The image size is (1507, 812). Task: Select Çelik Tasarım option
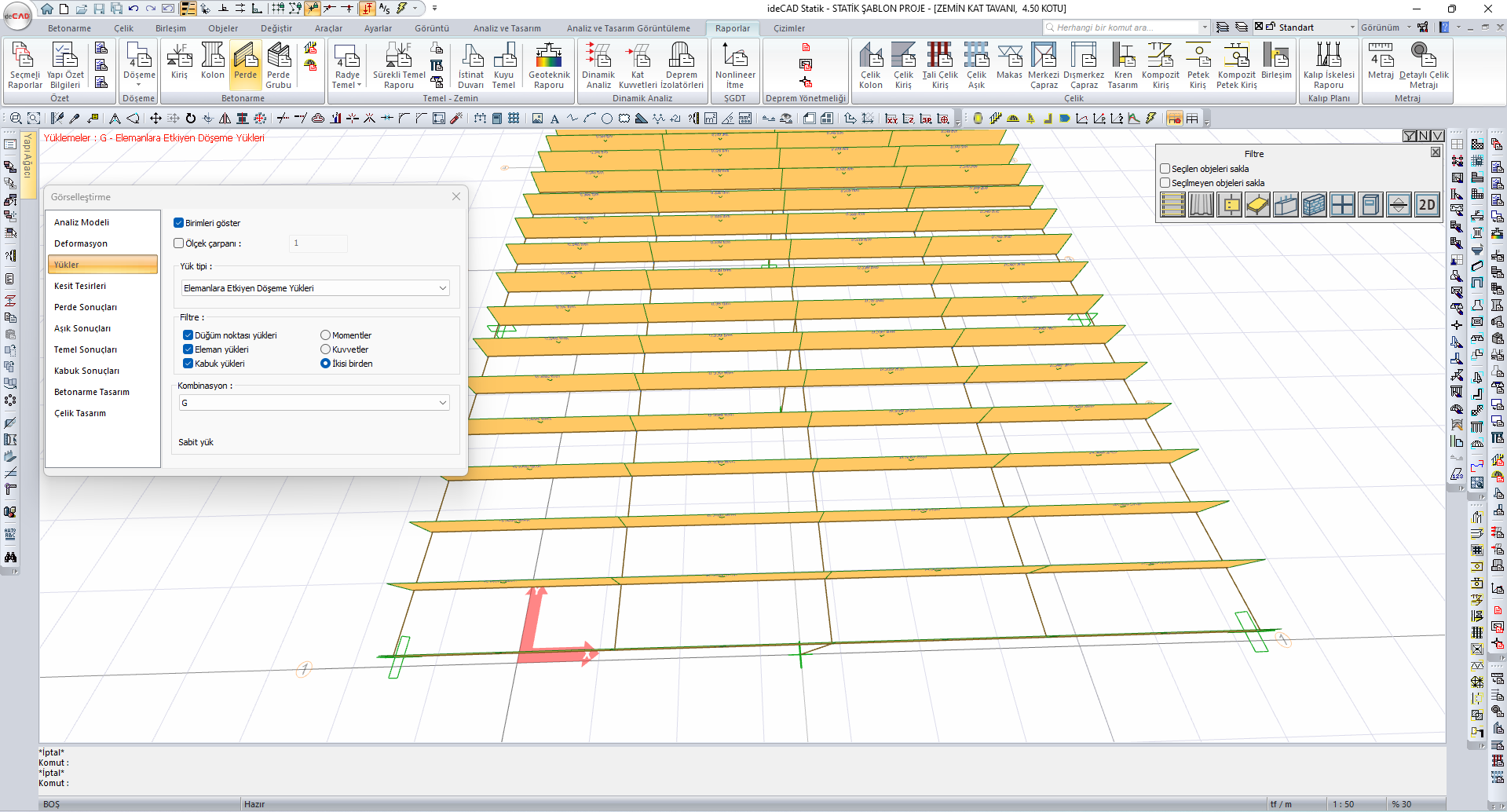(x=103, y=413)
